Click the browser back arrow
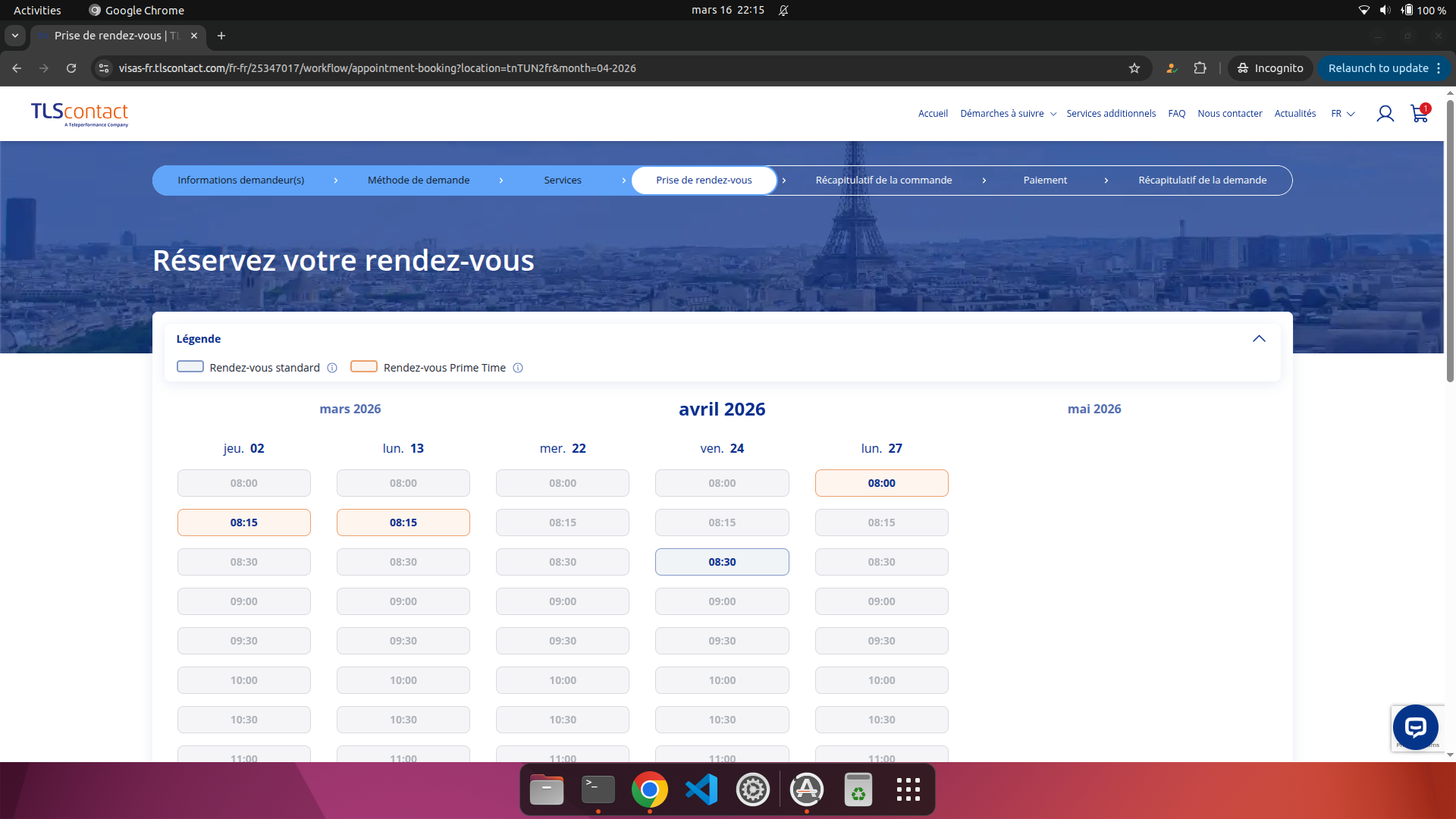Viewport: 1456px width, 819px height. [x=17, y=68]
